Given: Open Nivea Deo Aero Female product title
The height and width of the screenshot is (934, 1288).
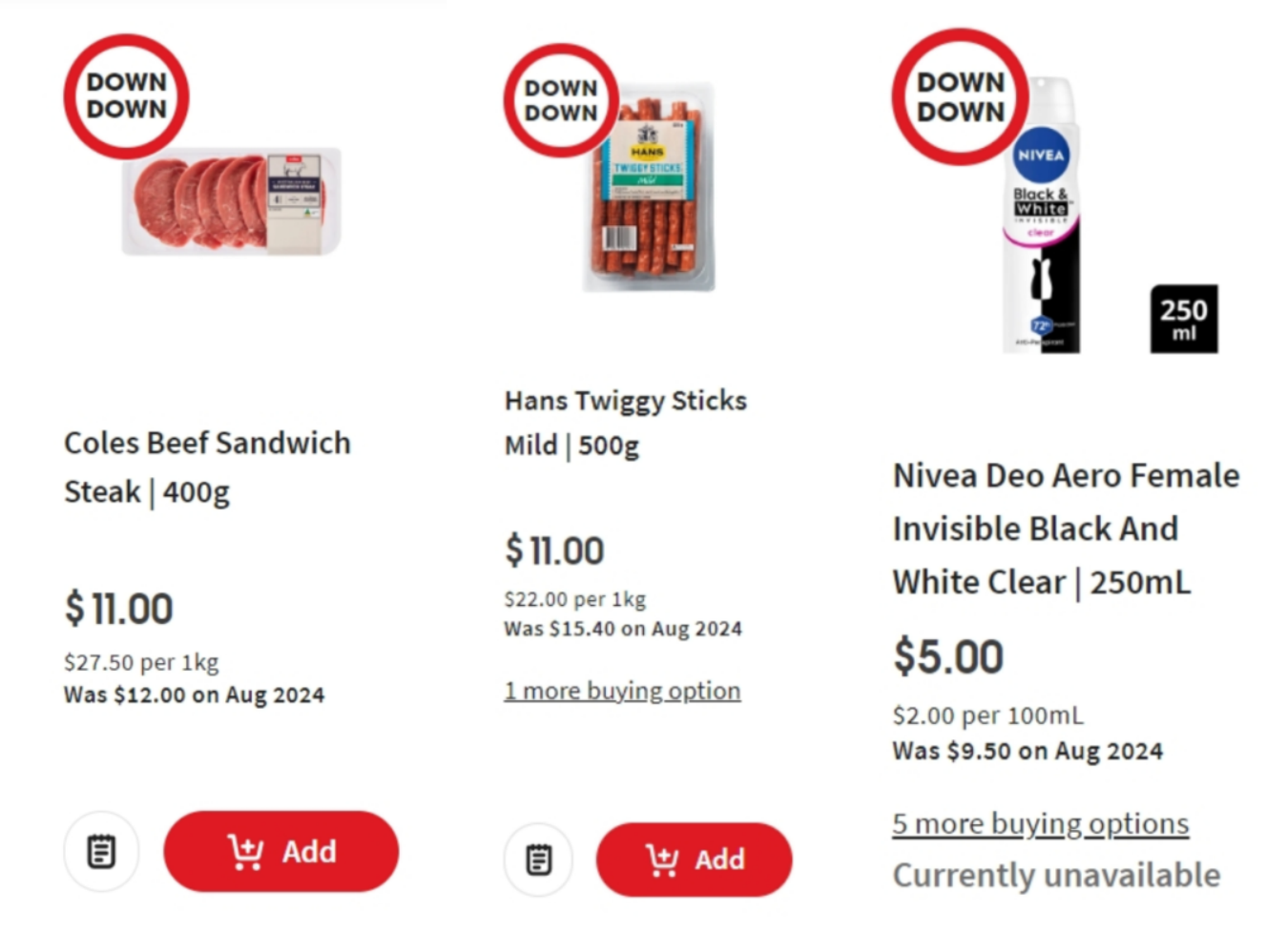Looking at the screenshot, I should 1065,529.
